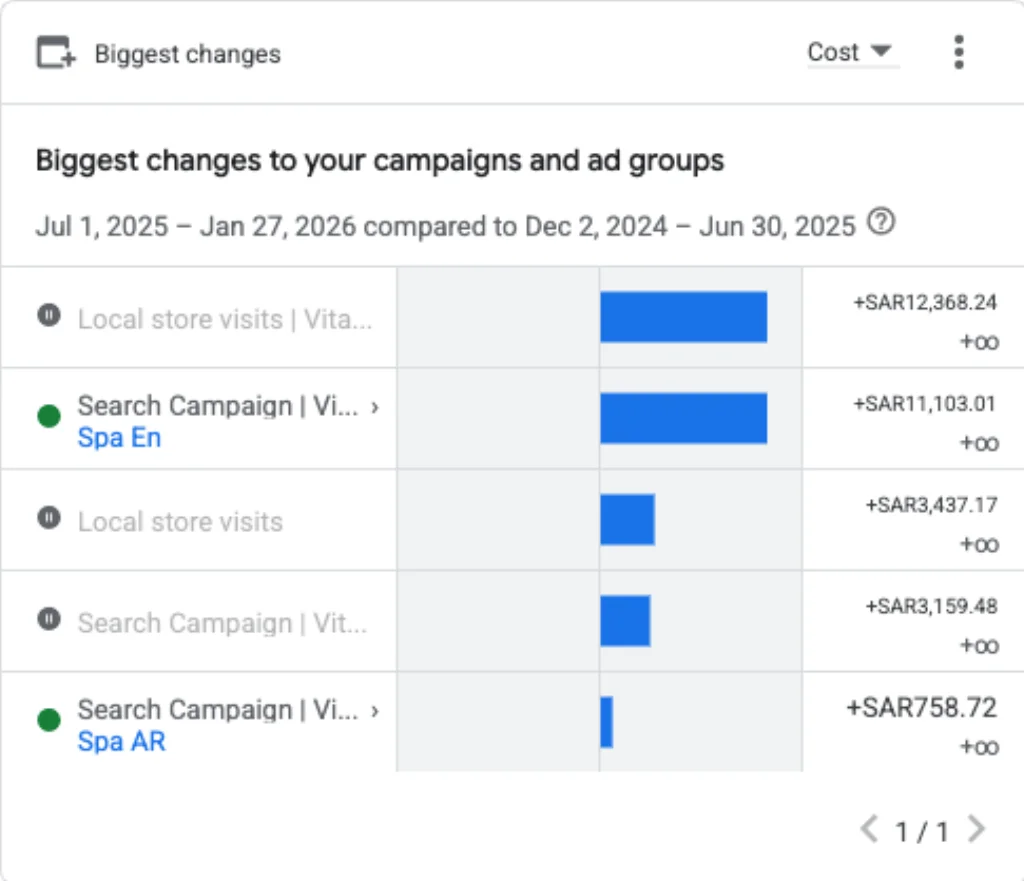1024x881 pixels.
Task: Expand the chevron next to the Spa AR campaign
Action: (x=375, y=711)
